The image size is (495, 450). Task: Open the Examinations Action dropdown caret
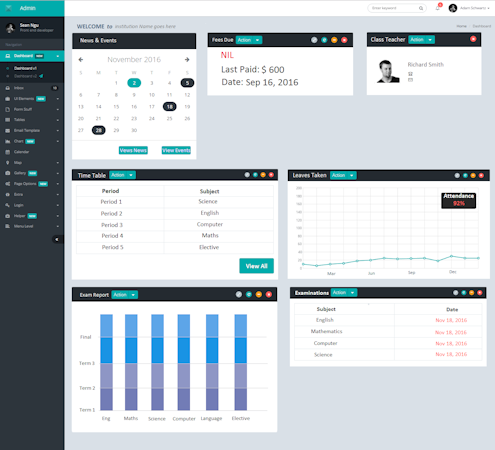[x=352, y=293]
